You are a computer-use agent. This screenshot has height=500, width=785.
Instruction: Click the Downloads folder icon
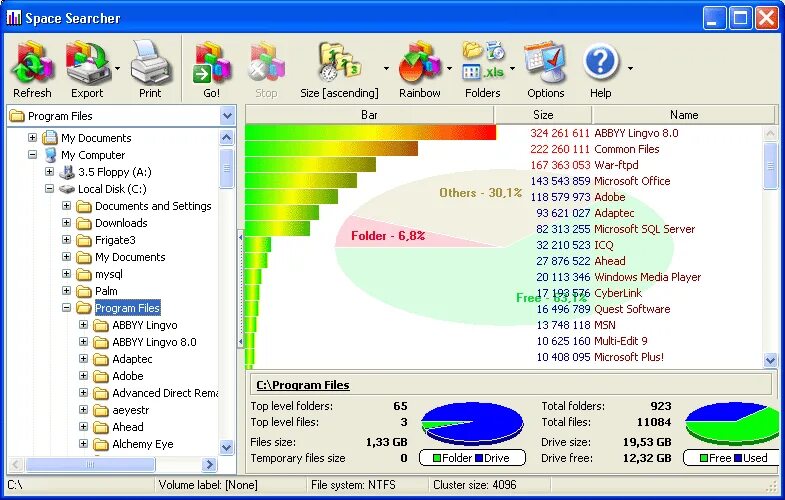click(84, 223)
